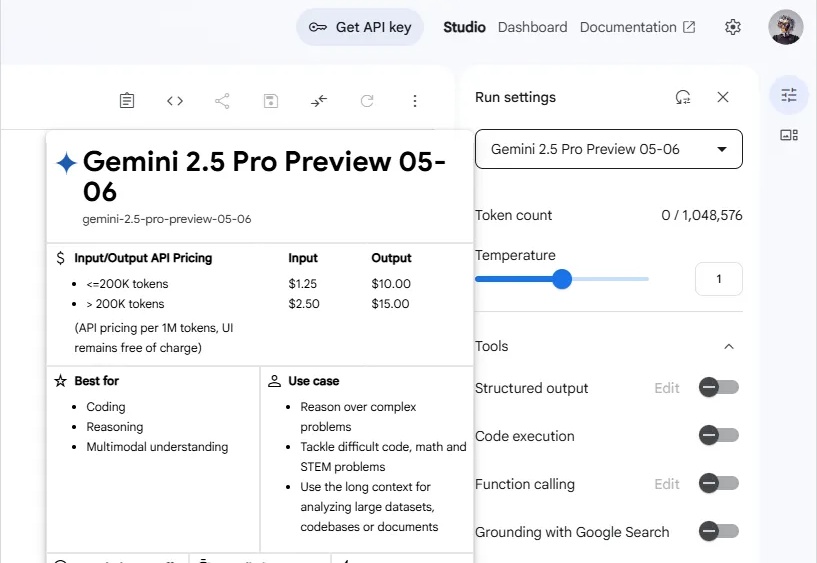Click the Coding list item
Image resolution: width=817 pixels, height=563 pixels.
click(106, 407)
